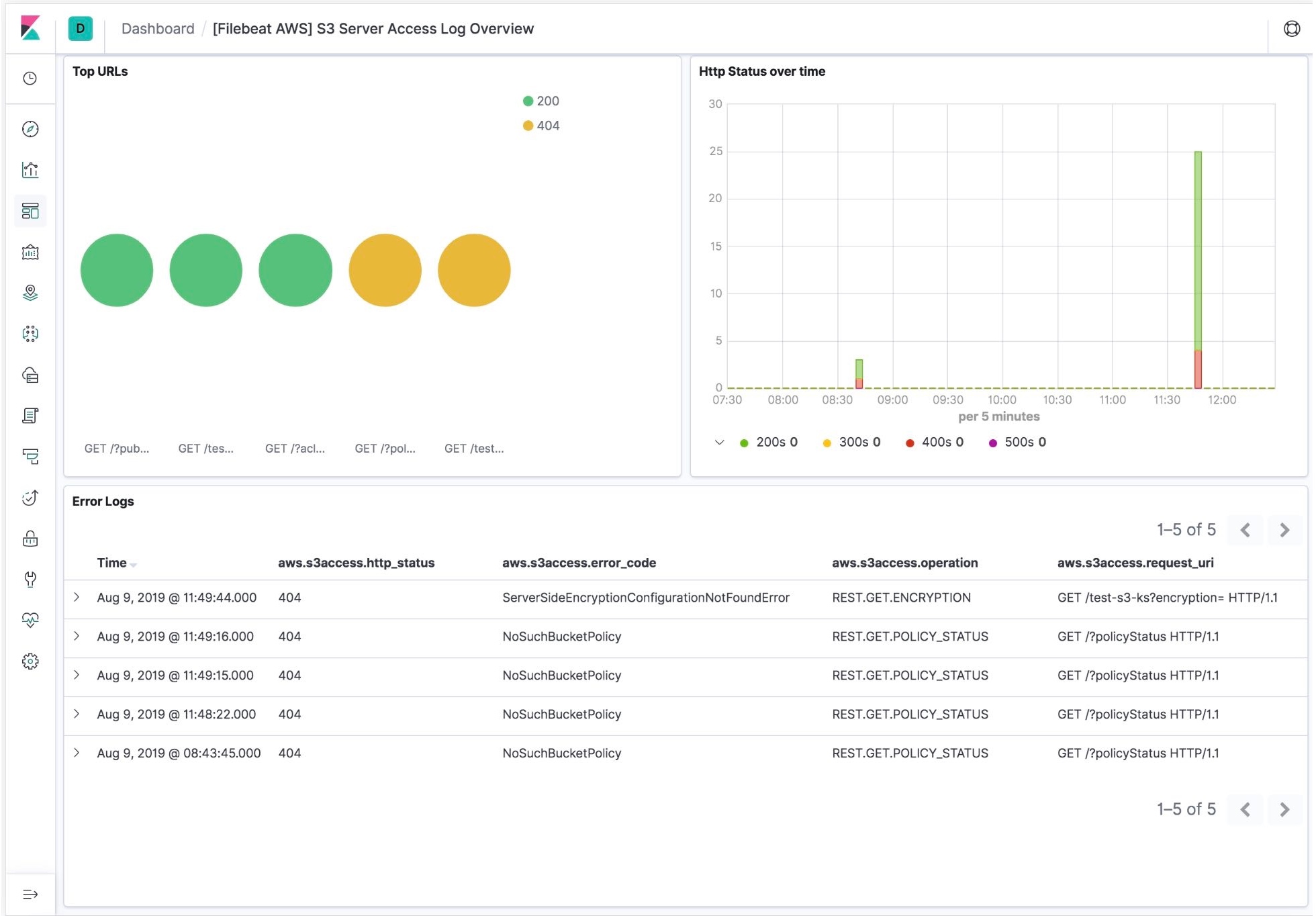The image size is (1316, 916).
Task: Open Canvas sidebar icon
Action: (30, 252)
